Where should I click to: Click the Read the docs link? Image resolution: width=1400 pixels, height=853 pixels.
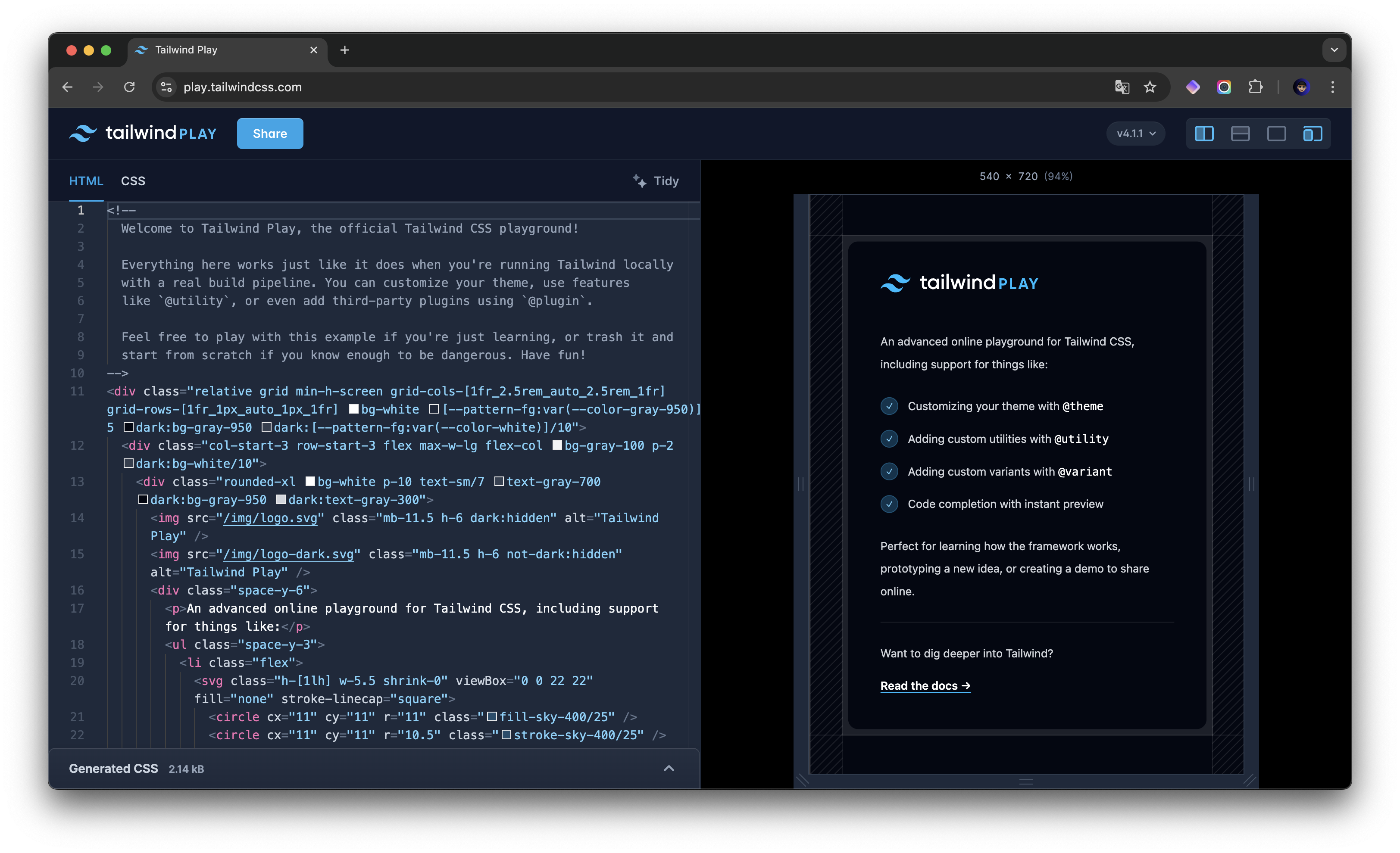point(925,685)
